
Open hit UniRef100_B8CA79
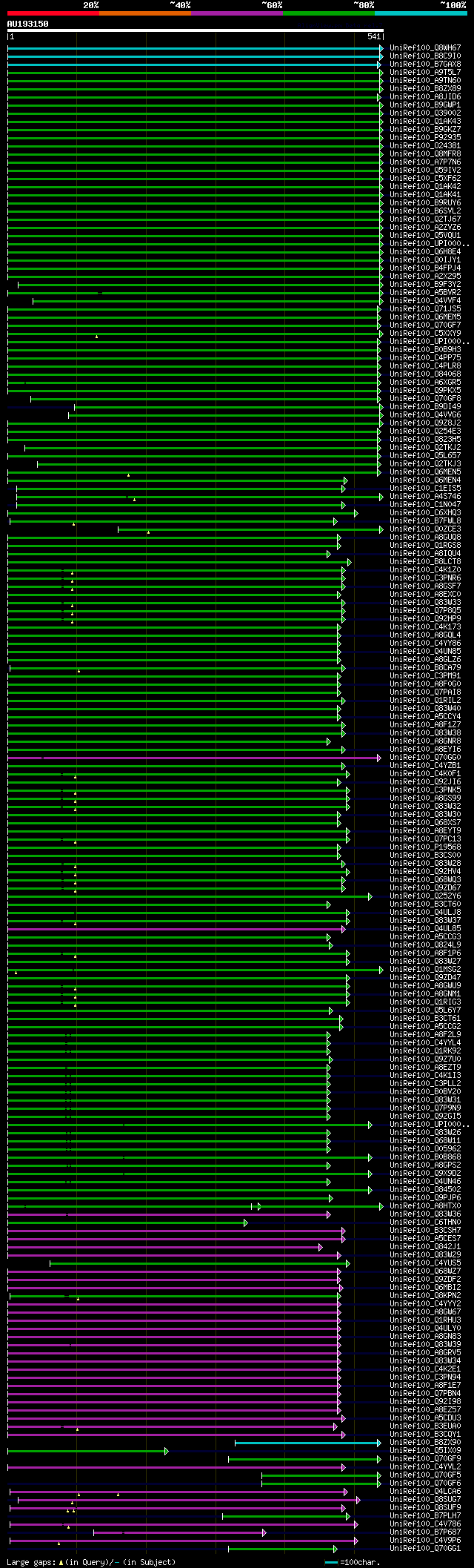click(x=425, y=667)
